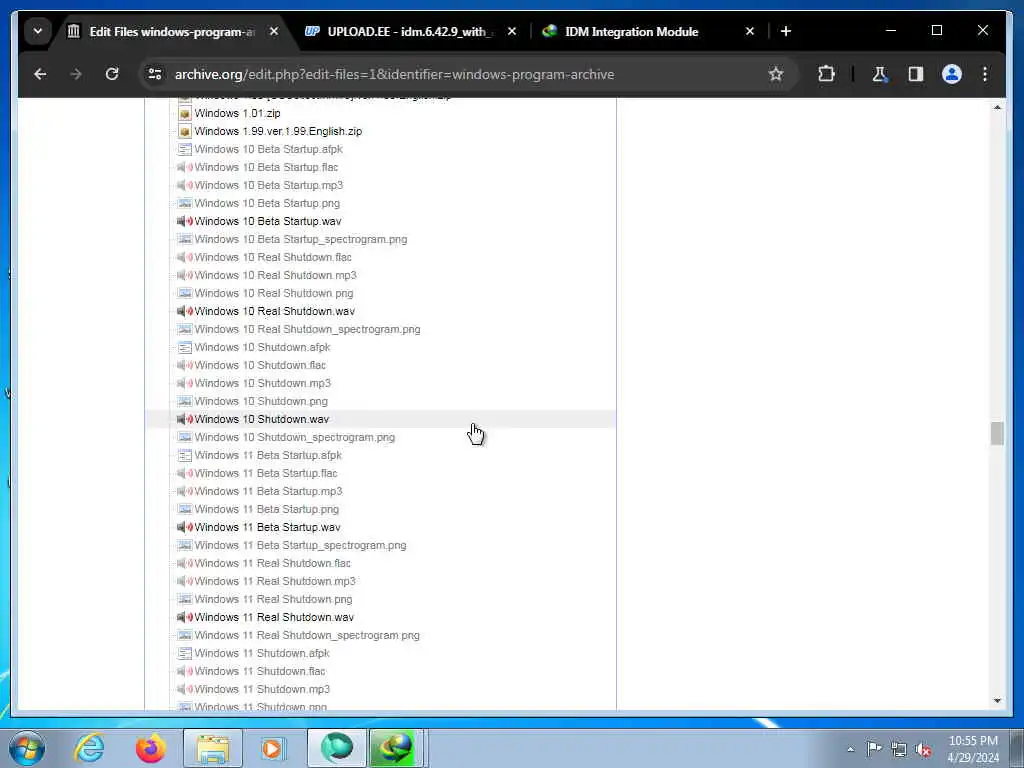
Task: Select Windows 10 Real Shutdown_spectrogram.png
Action: click(308, 329)
